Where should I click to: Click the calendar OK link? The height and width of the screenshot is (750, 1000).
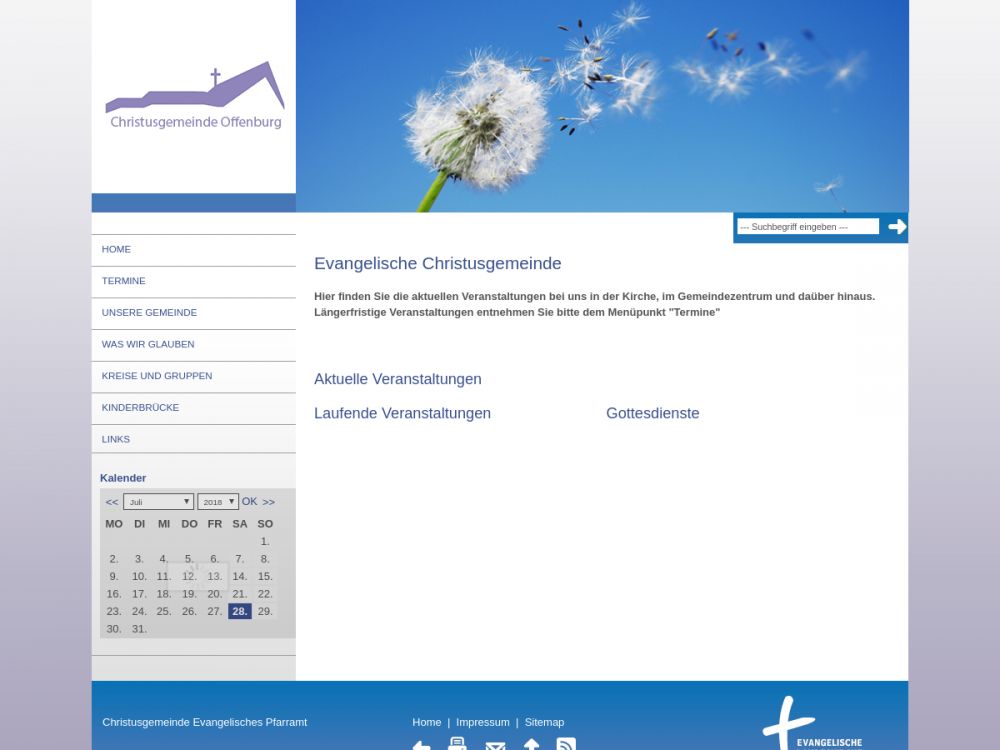point(249,501)
